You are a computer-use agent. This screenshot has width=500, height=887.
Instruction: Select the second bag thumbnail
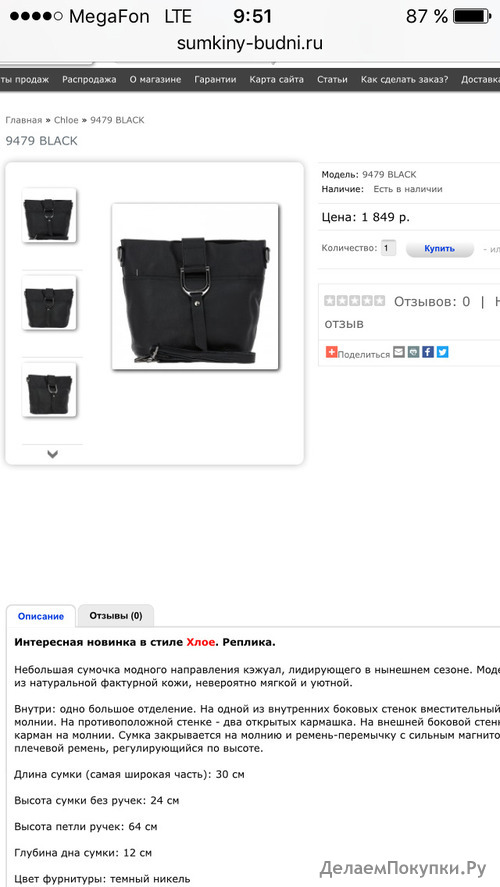[49, 303]
